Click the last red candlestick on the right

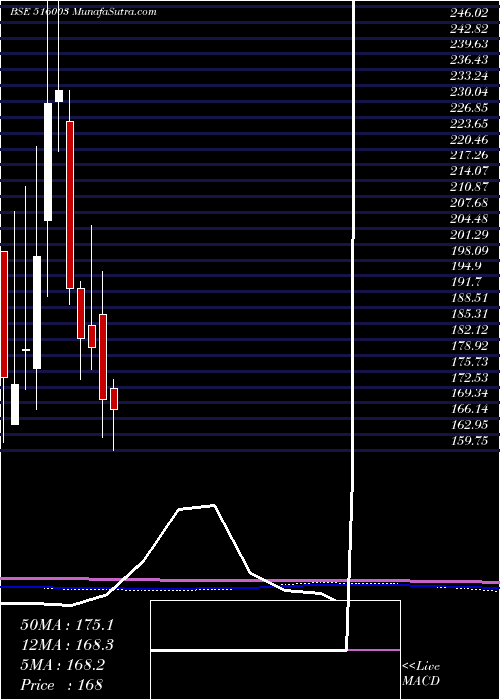pos(114,399)
